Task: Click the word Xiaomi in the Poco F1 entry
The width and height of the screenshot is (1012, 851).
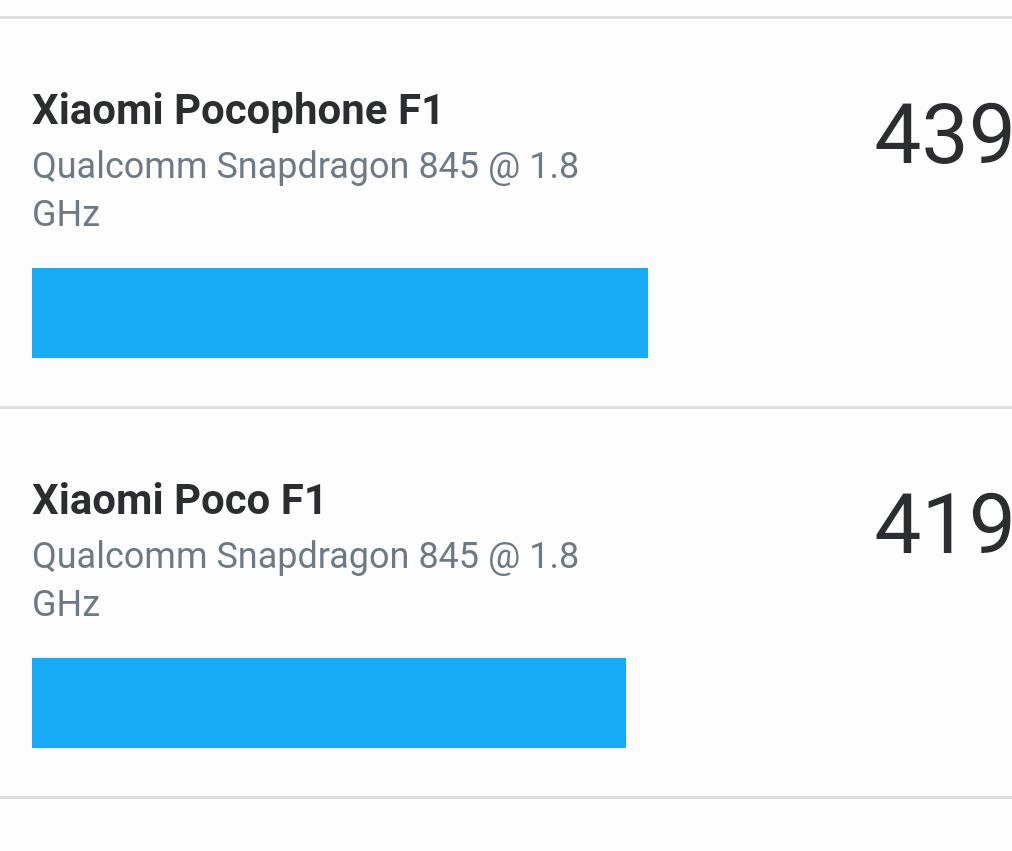Action: pos(97,500)
